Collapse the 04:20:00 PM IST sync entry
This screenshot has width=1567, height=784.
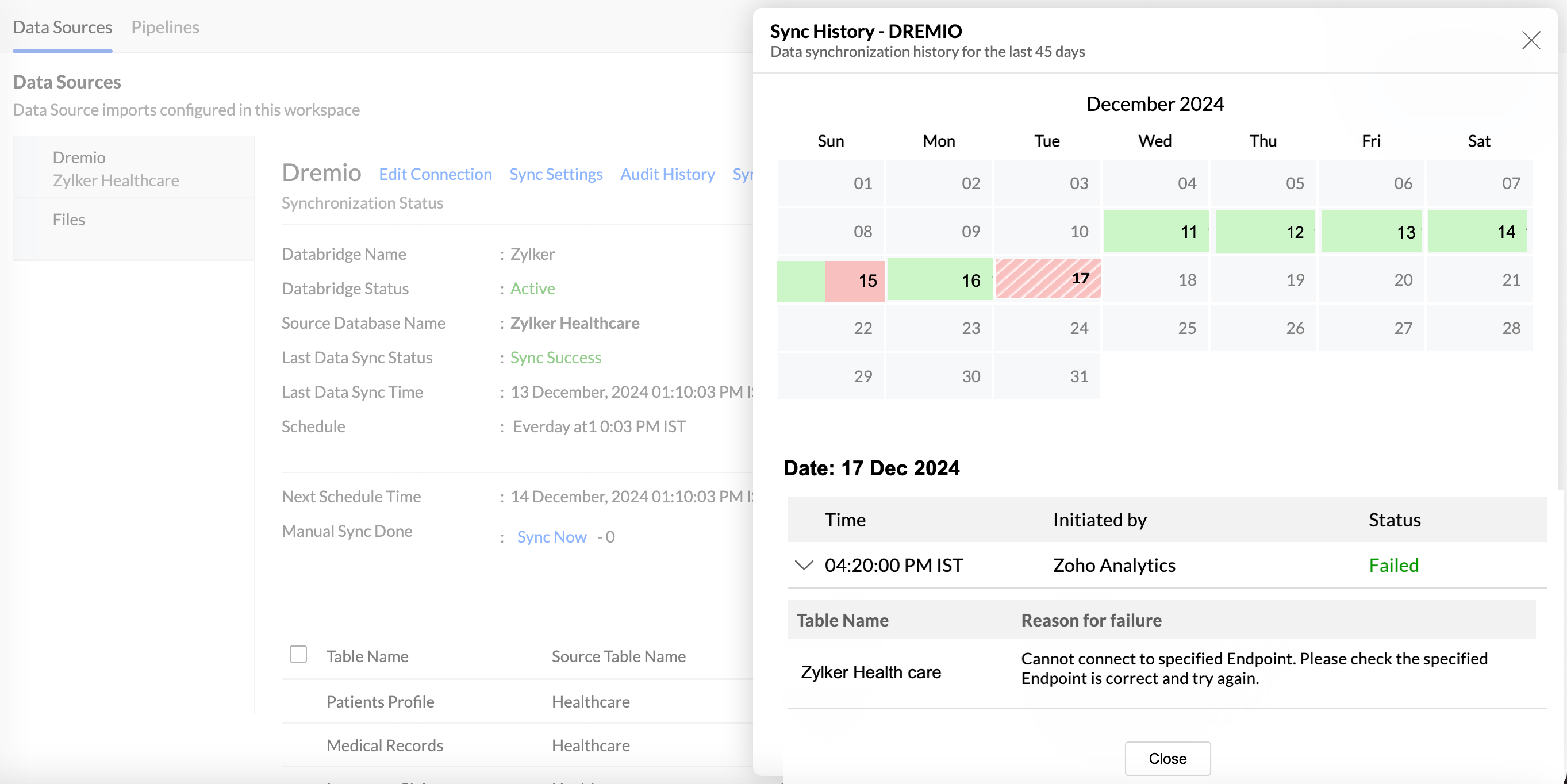point(804,565)
